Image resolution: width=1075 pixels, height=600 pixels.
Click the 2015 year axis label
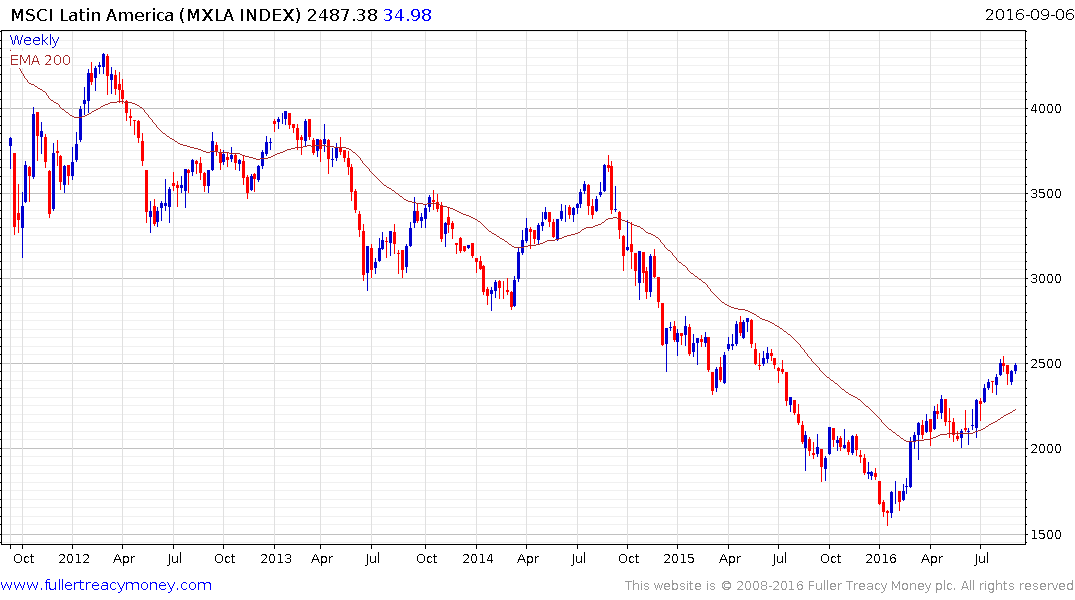tap(679, 558)
